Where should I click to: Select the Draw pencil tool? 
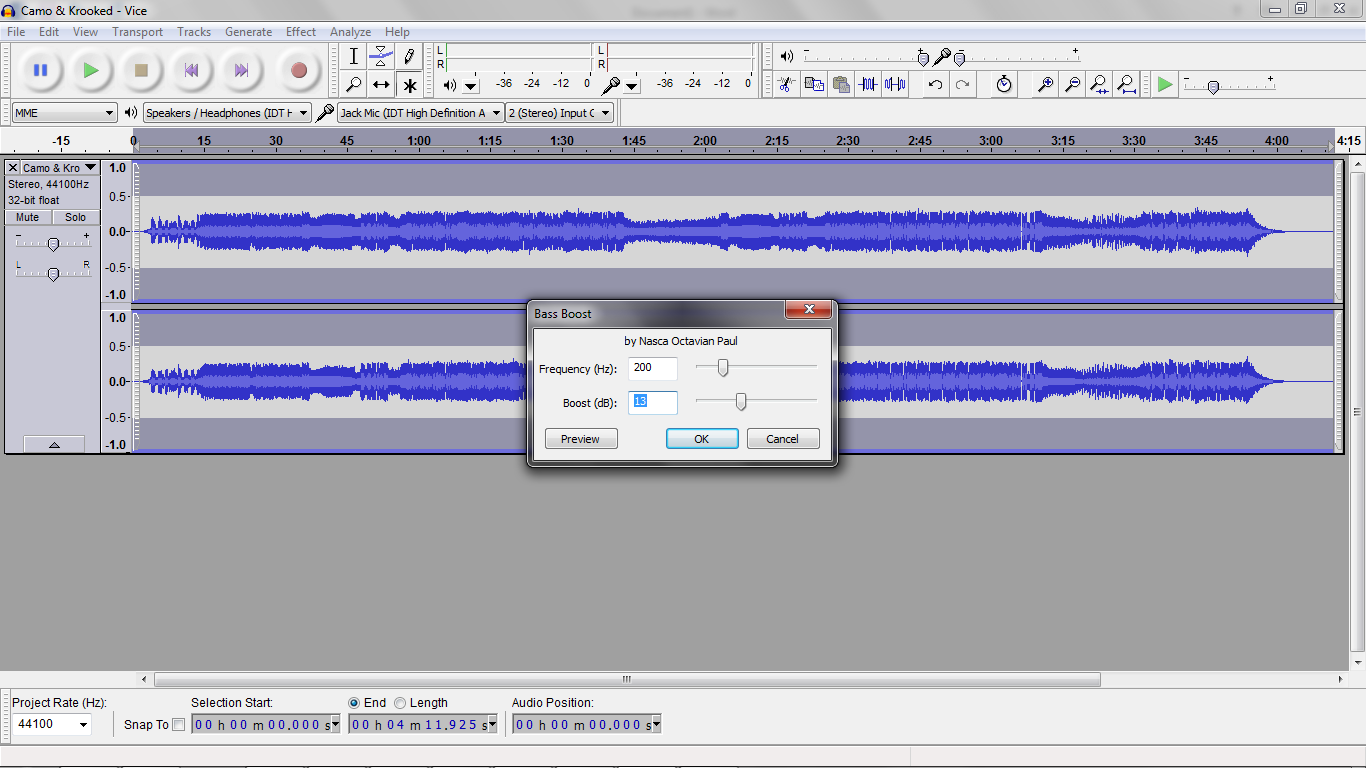[x=409, y=56]
